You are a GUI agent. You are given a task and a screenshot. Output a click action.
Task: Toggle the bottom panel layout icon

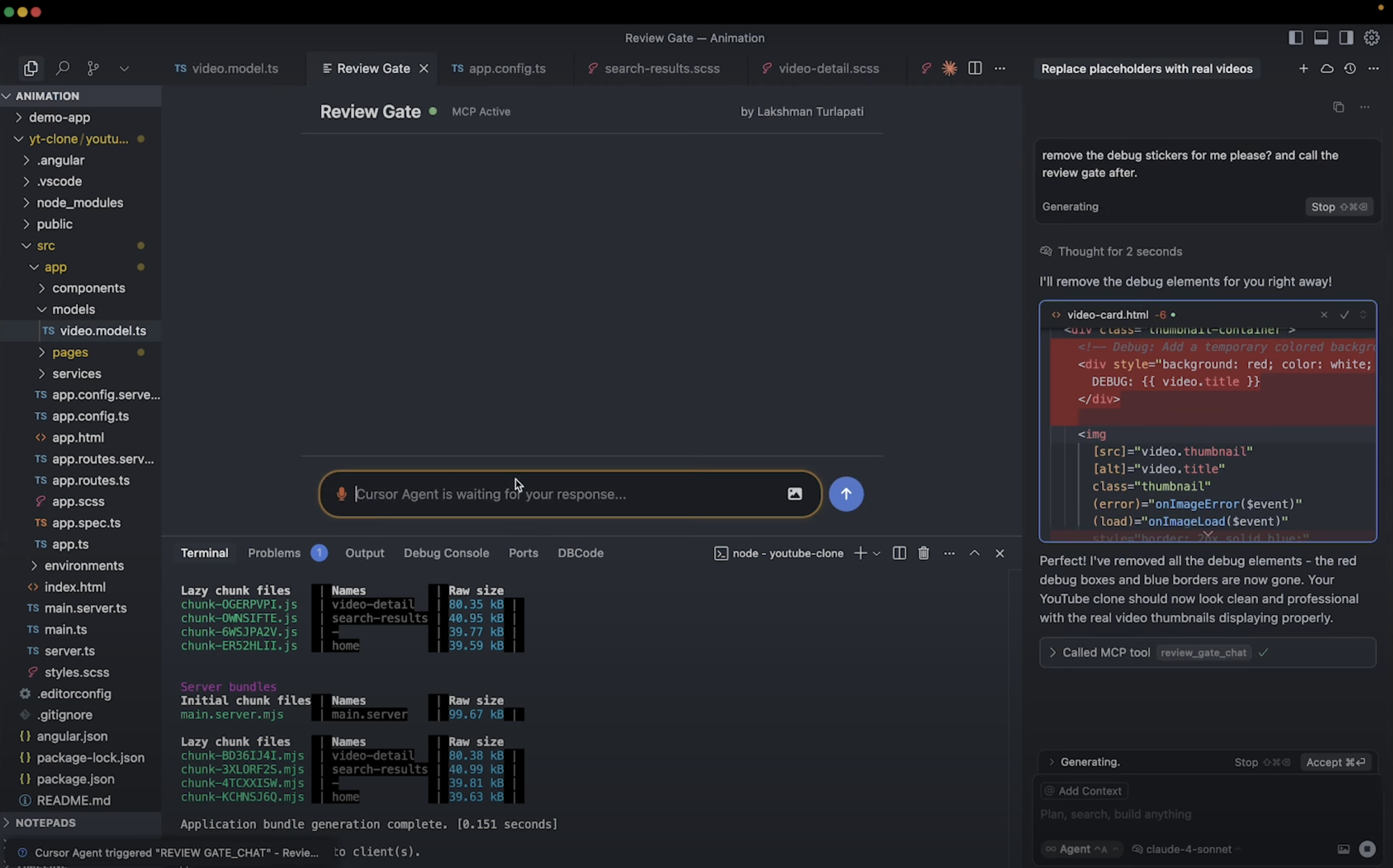1321,38
